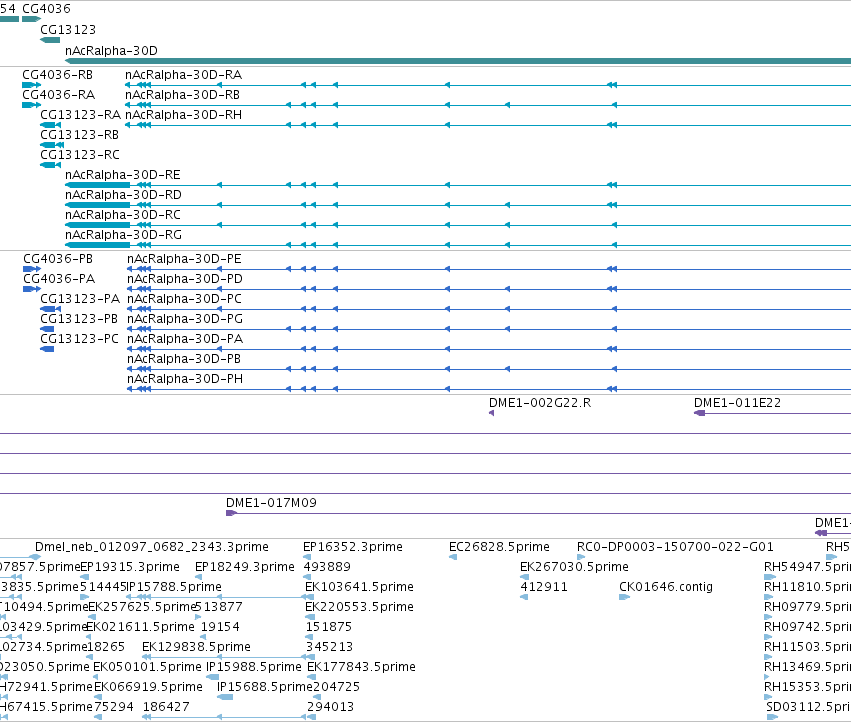The width and height of the screenshot is (851, 722).
Task: Click EST label 493889
Action: point(327,567)
